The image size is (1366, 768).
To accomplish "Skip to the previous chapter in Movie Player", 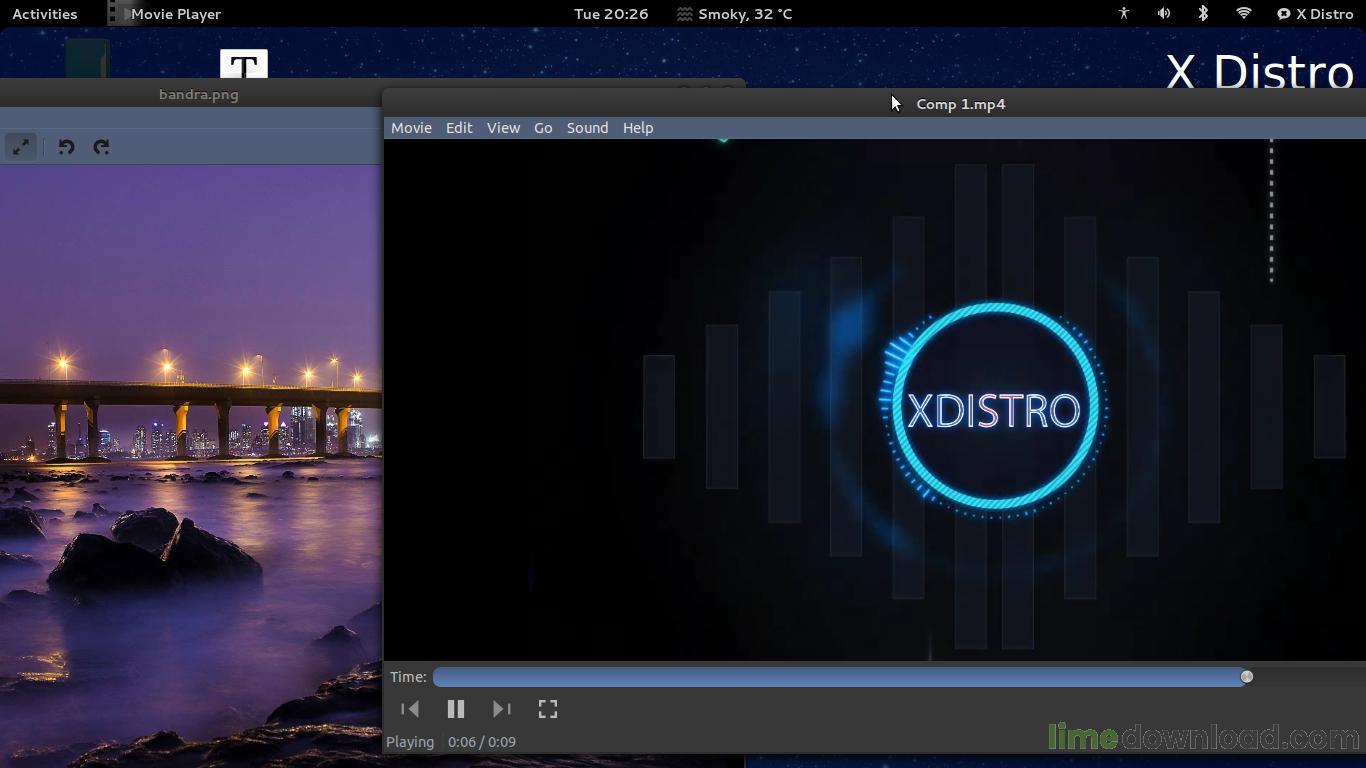I will coord(410,709).
